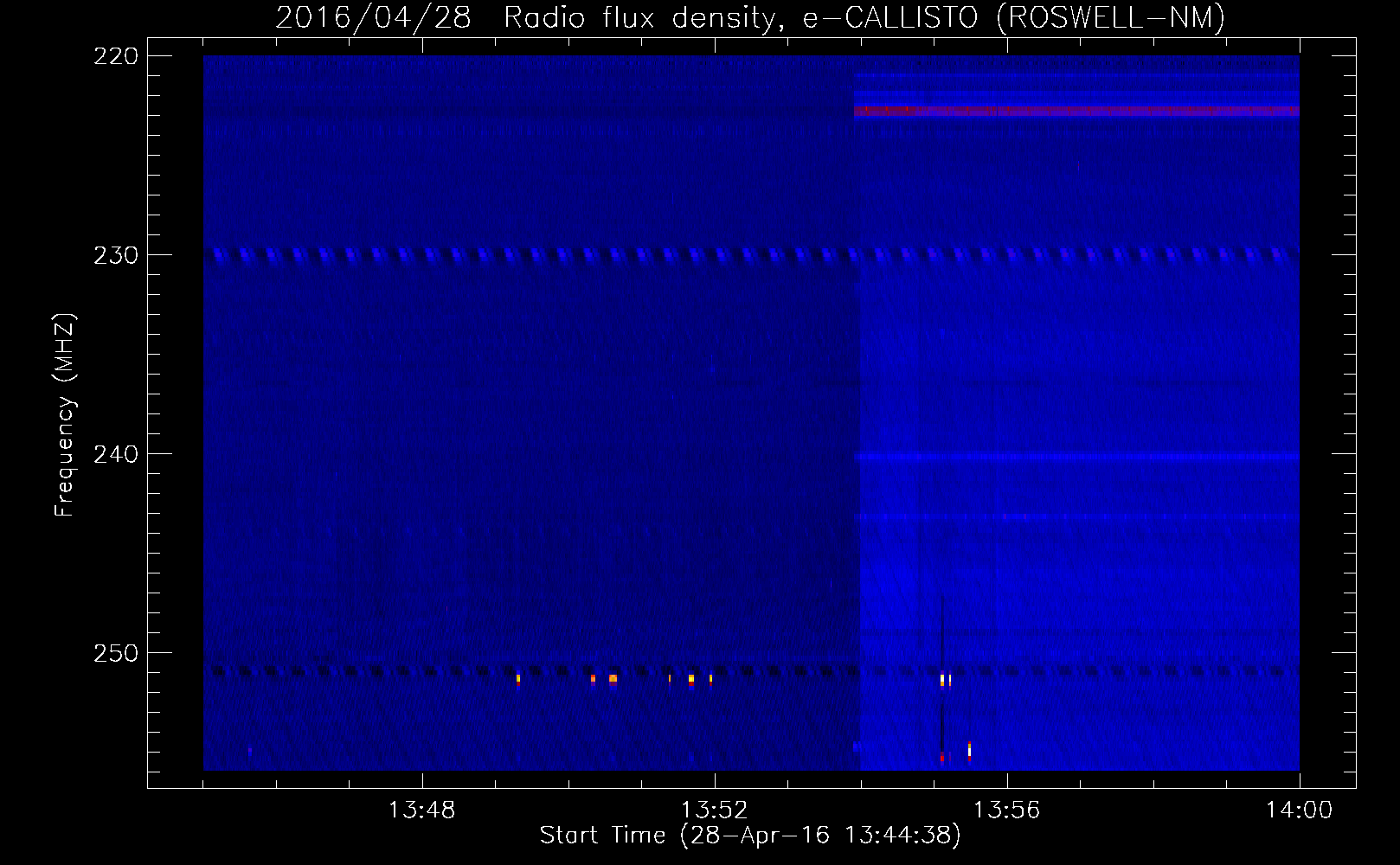The width and height of the screenshot is (1400, 865).
Task: Click the dotted band at 230 MHz
Action: (751, 255)
